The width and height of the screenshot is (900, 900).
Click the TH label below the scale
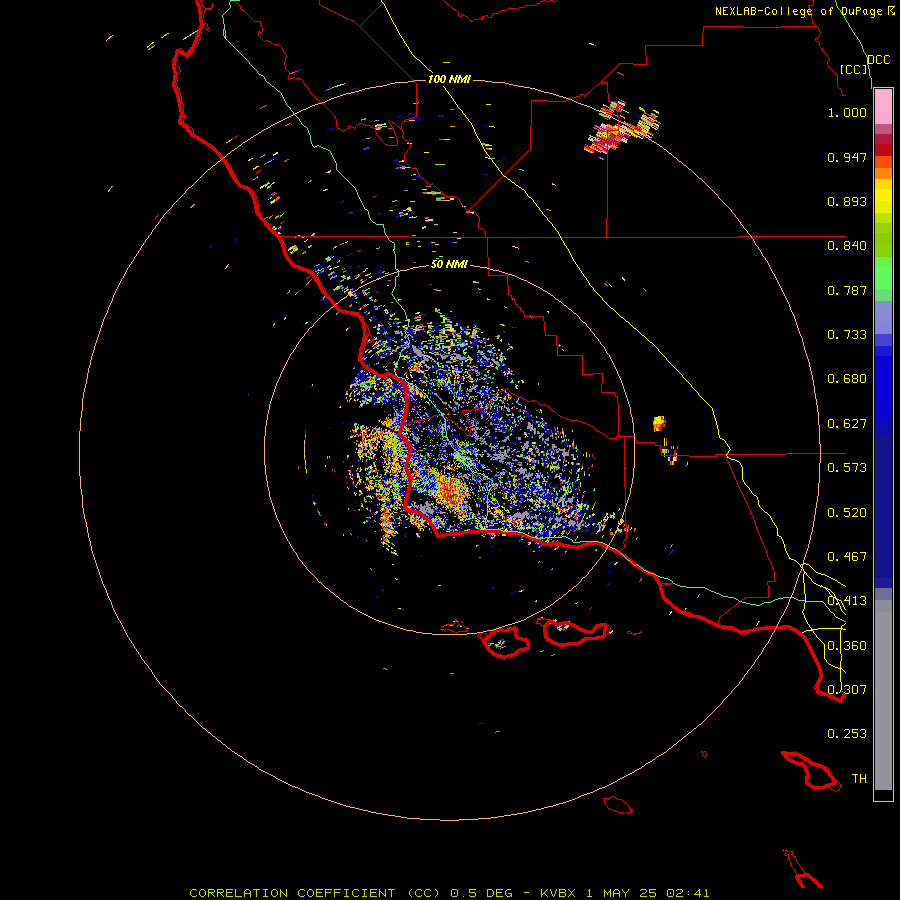[x=859, y=779]
